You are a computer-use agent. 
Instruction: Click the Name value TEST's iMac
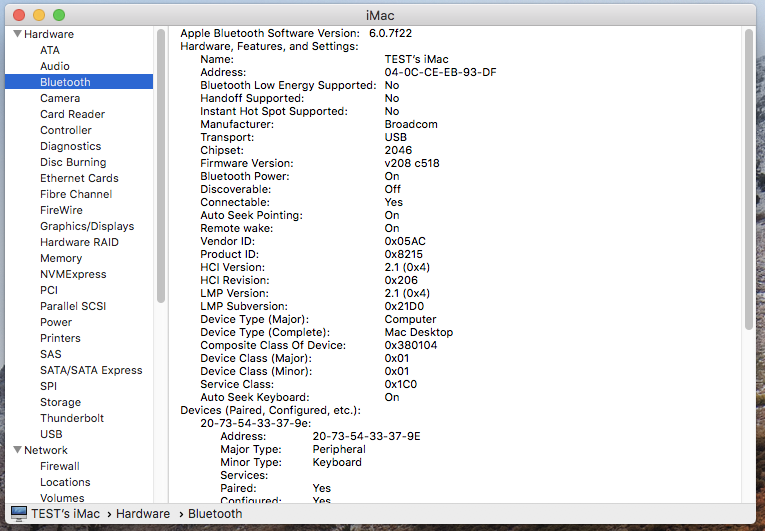pos(417,60)
